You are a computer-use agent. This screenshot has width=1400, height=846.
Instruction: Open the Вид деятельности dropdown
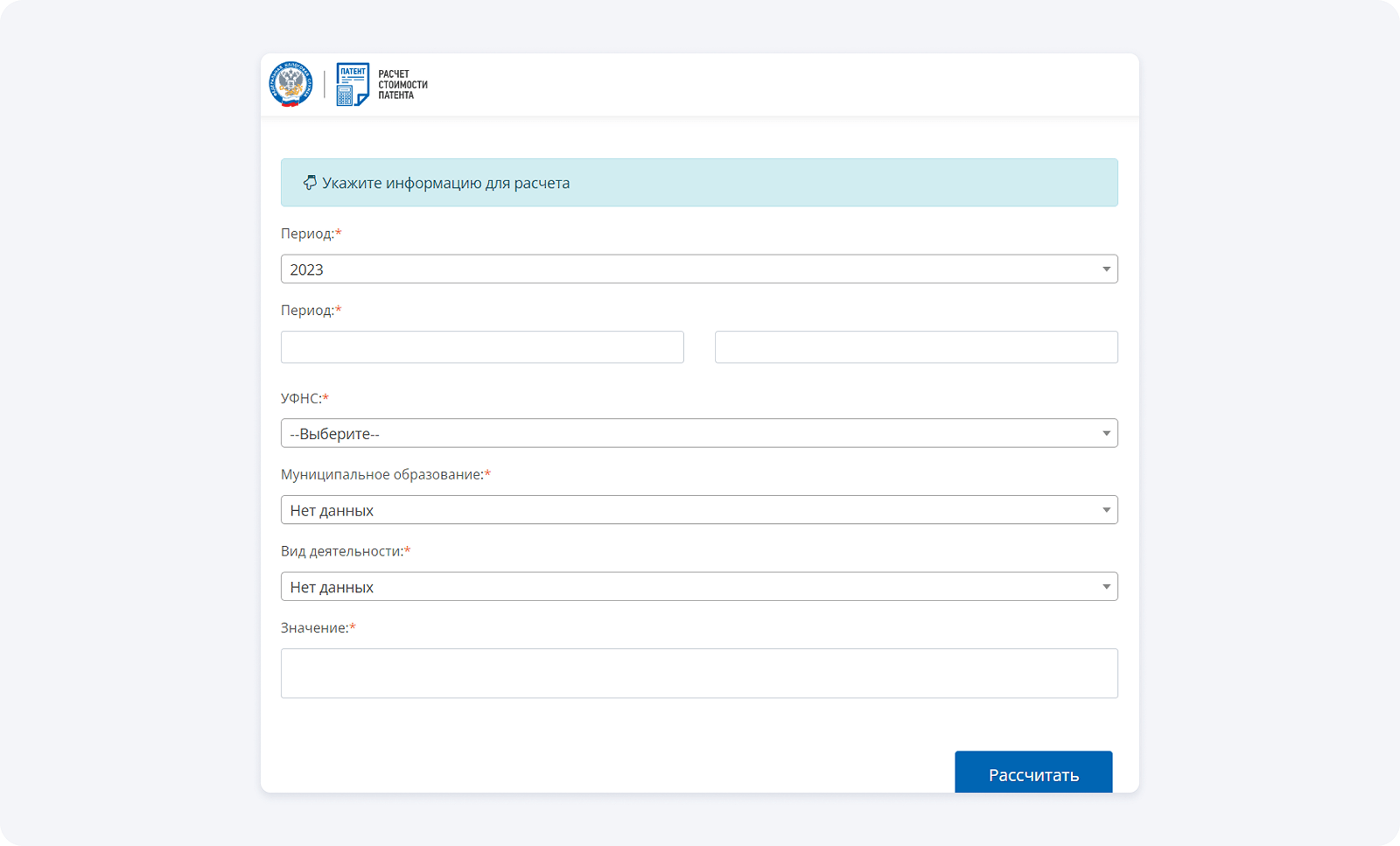[x=682, y=587]
